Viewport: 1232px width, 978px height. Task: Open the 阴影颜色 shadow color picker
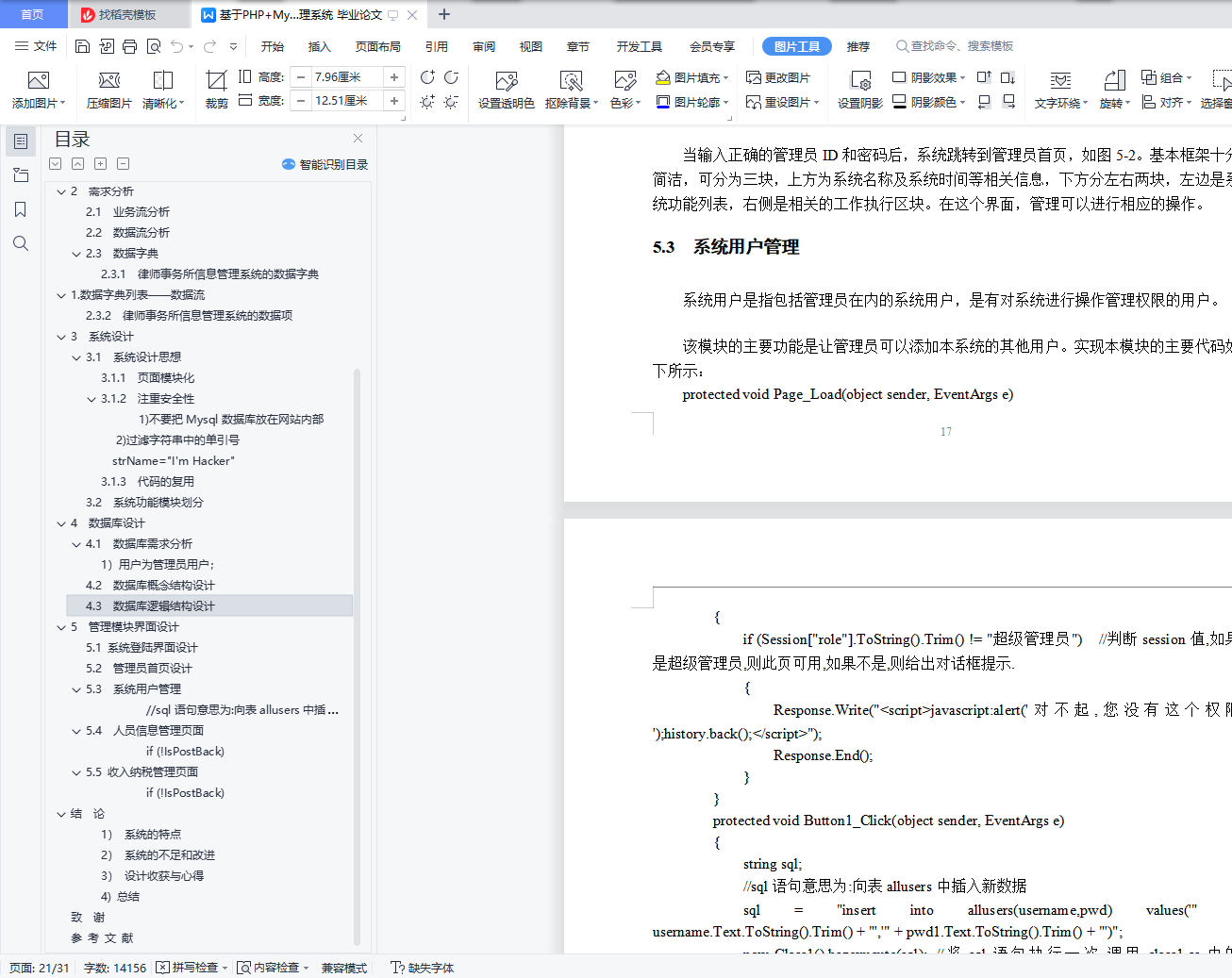click(x=929, y=102)
